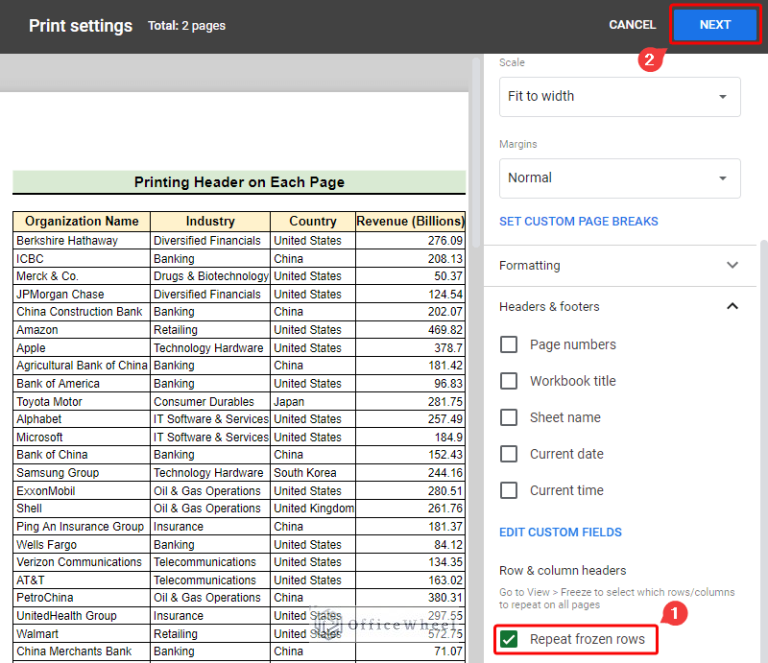Click SET CUSTOM PAGE BREAKS link
768x663 pixels.
tap(578, 222)
